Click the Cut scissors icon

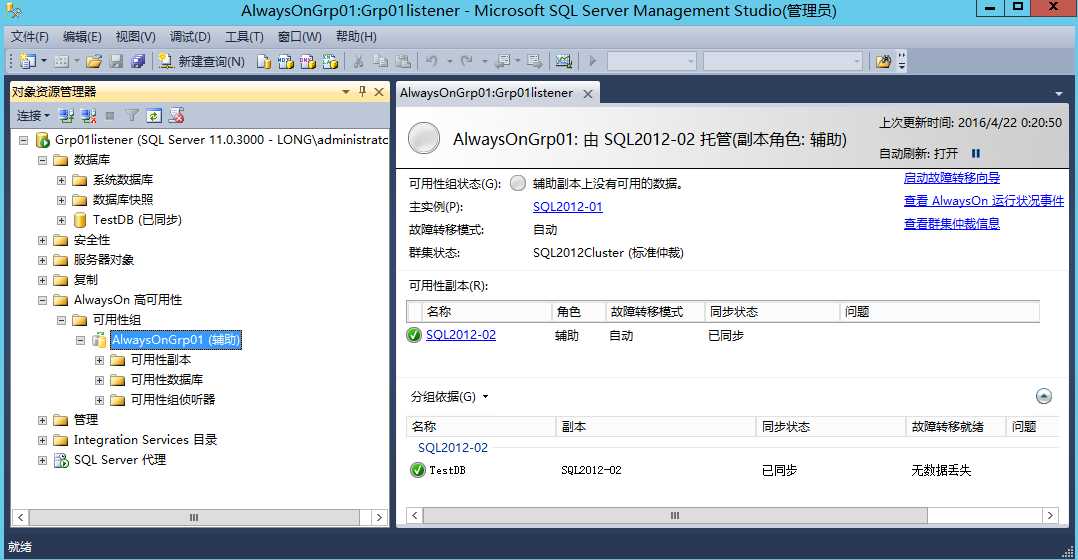click(358, 61)
